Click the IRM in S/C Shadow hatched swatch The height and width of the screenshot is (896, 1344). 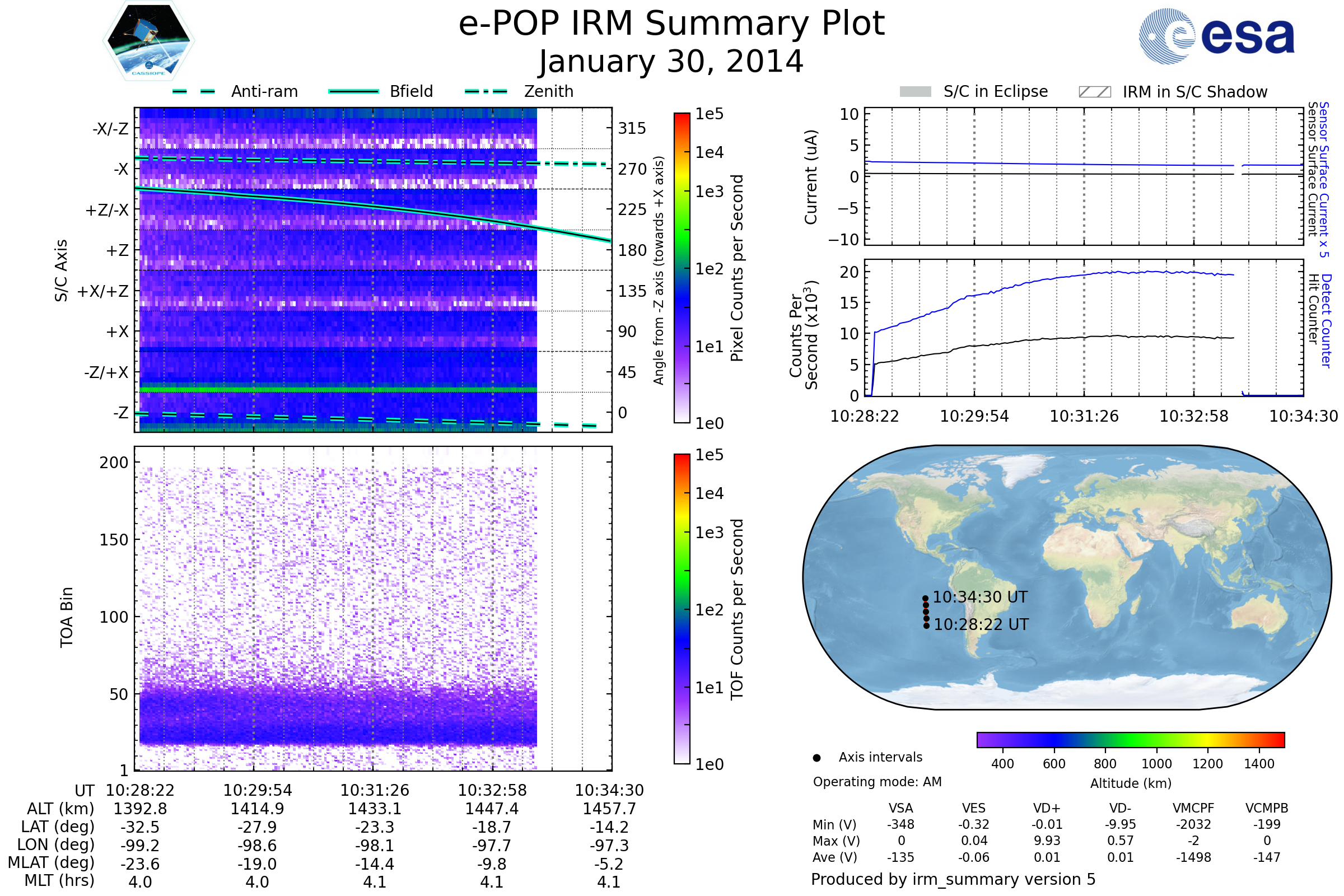(x=1095, y=92)
